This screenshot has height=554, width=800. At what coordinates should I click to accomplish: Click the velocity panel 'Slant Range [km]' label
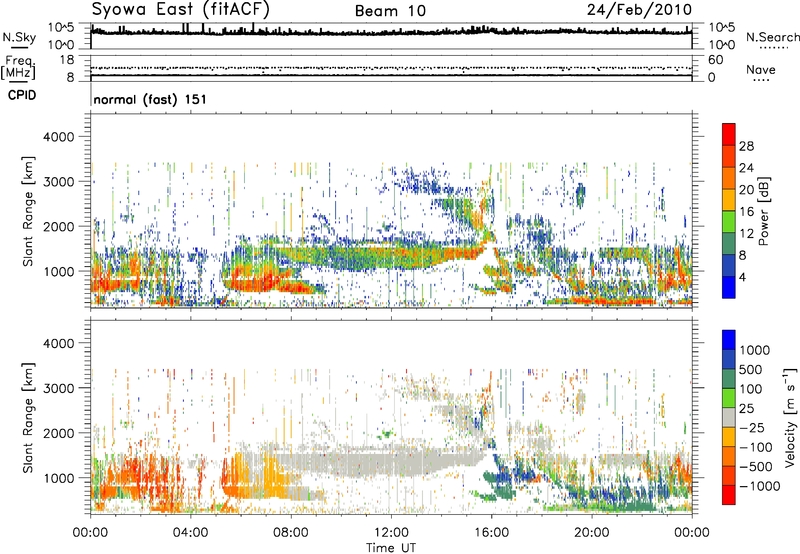pos(28,417)
